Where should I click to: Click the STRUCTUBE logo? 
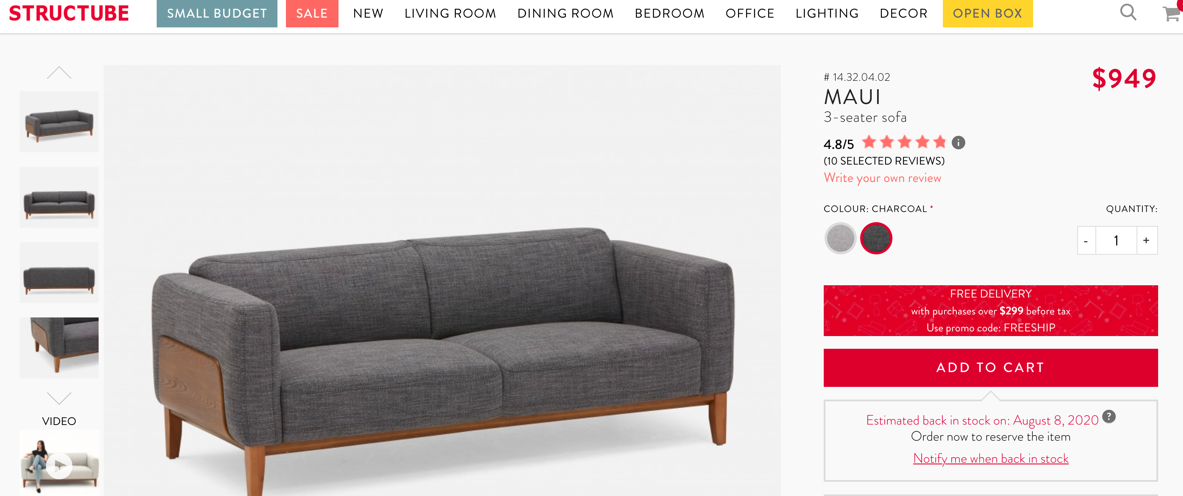point(69,13)
